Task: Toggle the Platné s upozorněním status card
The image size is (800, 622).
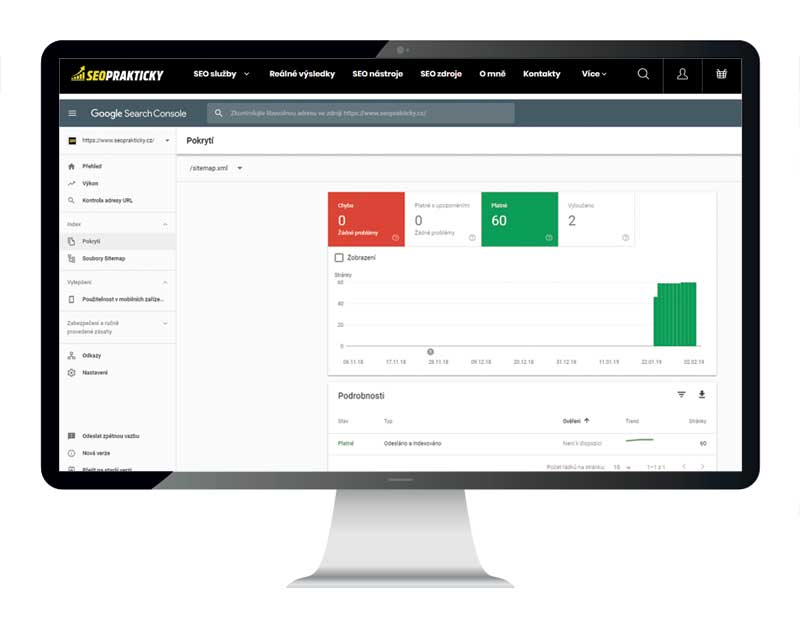Action: point(443,219)
